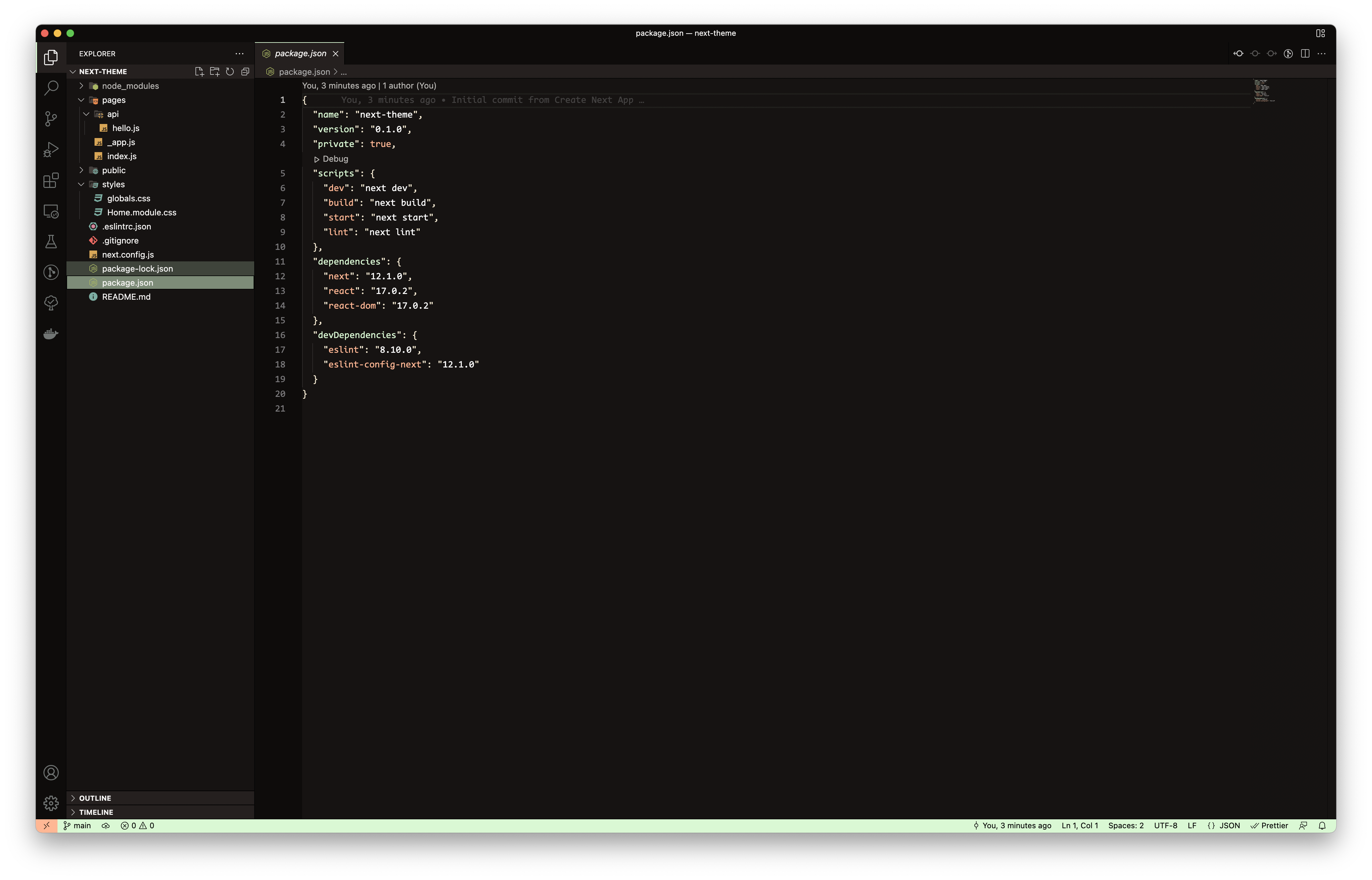The height and width of the screenshot is (880, 1372).
Task: Collapse the styles folder
Action: point(113,184)
